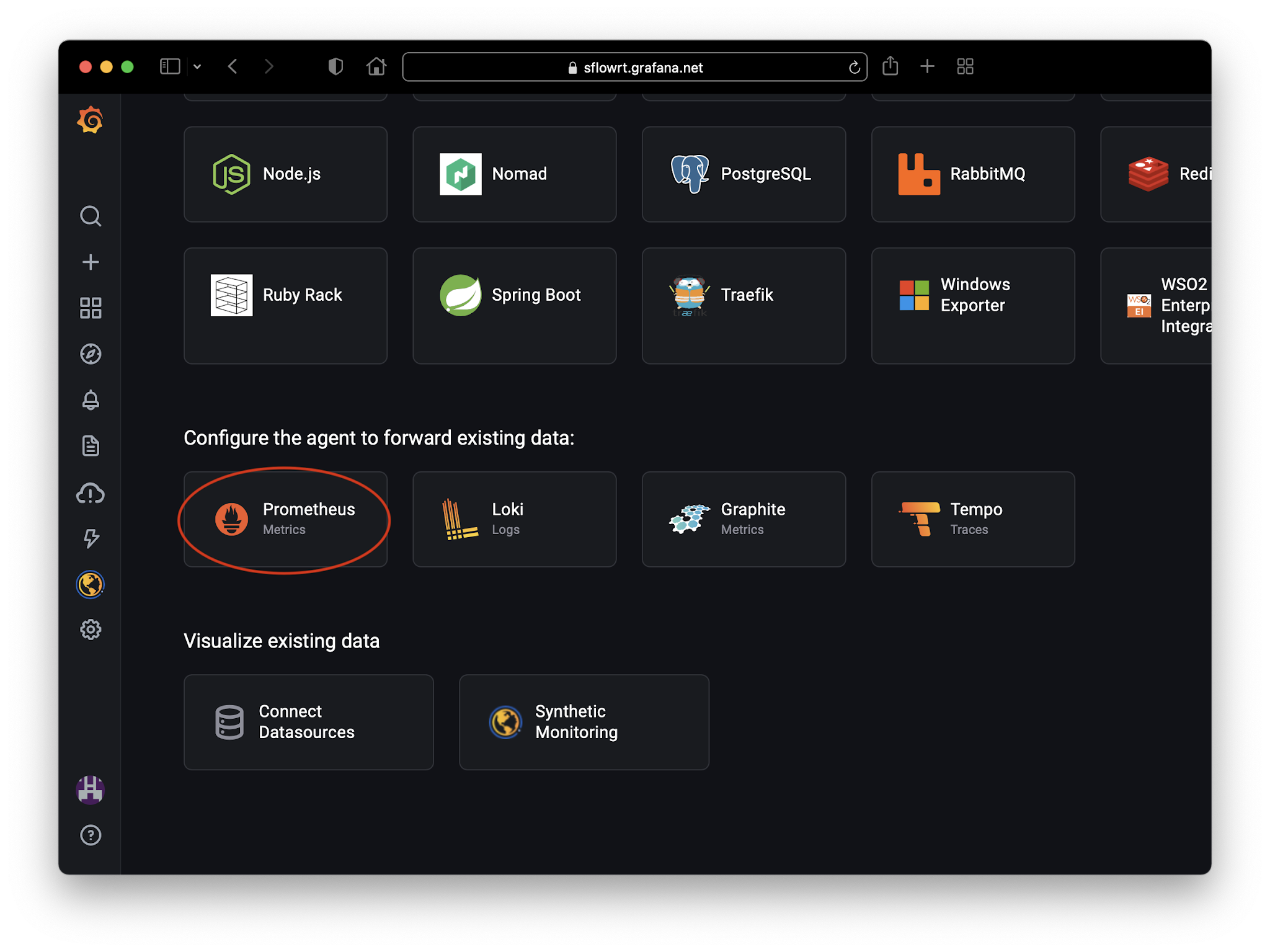Select the Traefik integration card
The image size is (1270, 952).
[744, 306]
